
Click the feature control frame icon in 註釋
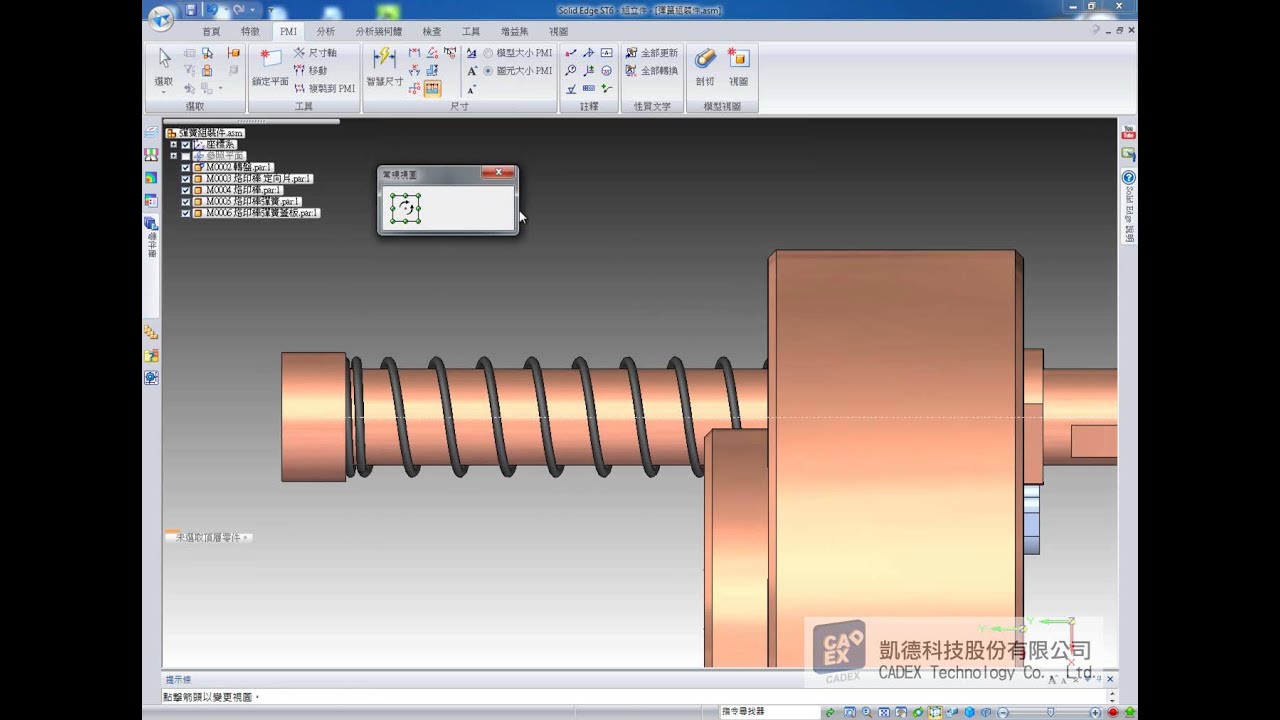click(x=588, y=88)
